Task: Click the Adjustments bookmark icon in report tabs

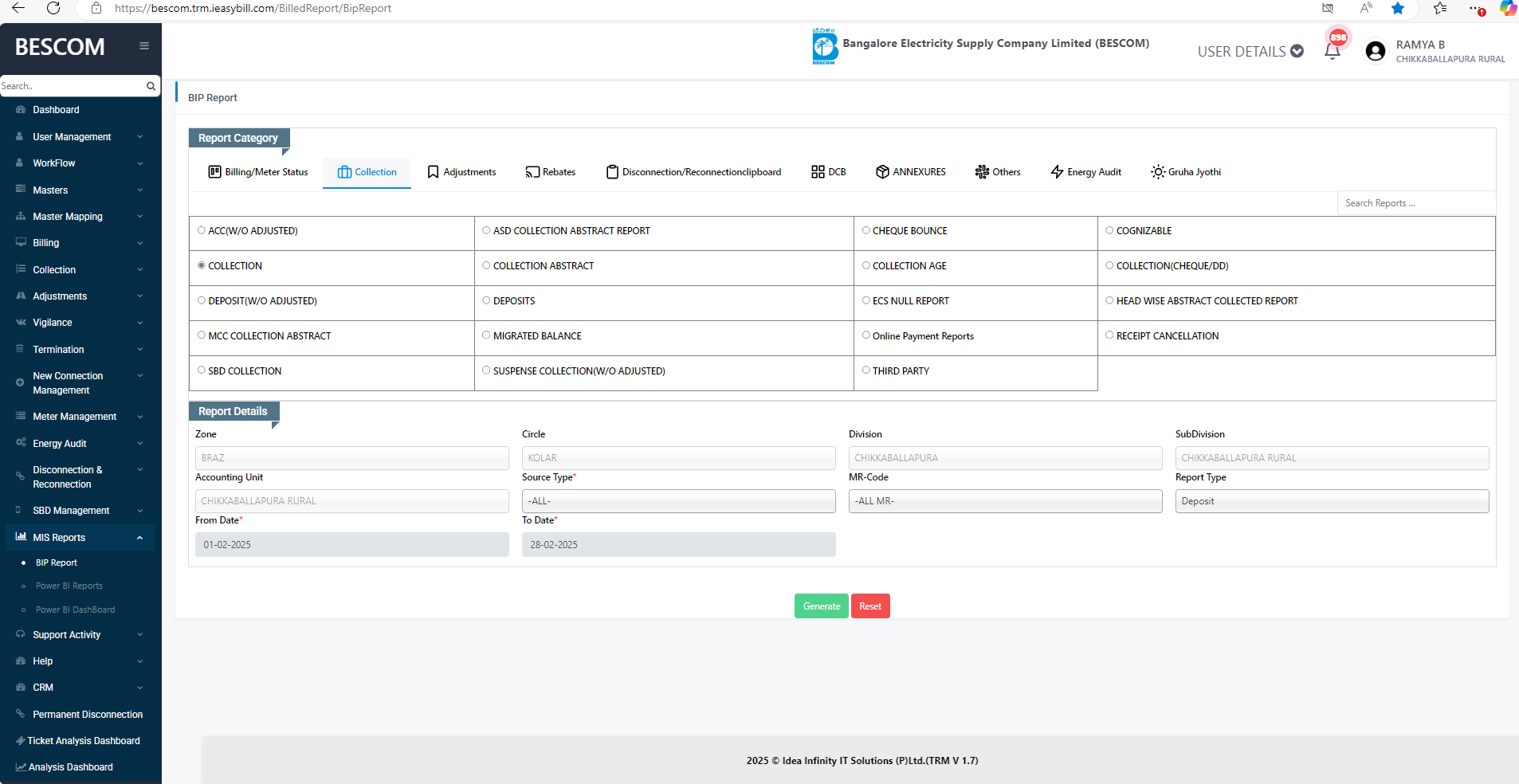Action: pyautogui.click(x=433, y=172)
